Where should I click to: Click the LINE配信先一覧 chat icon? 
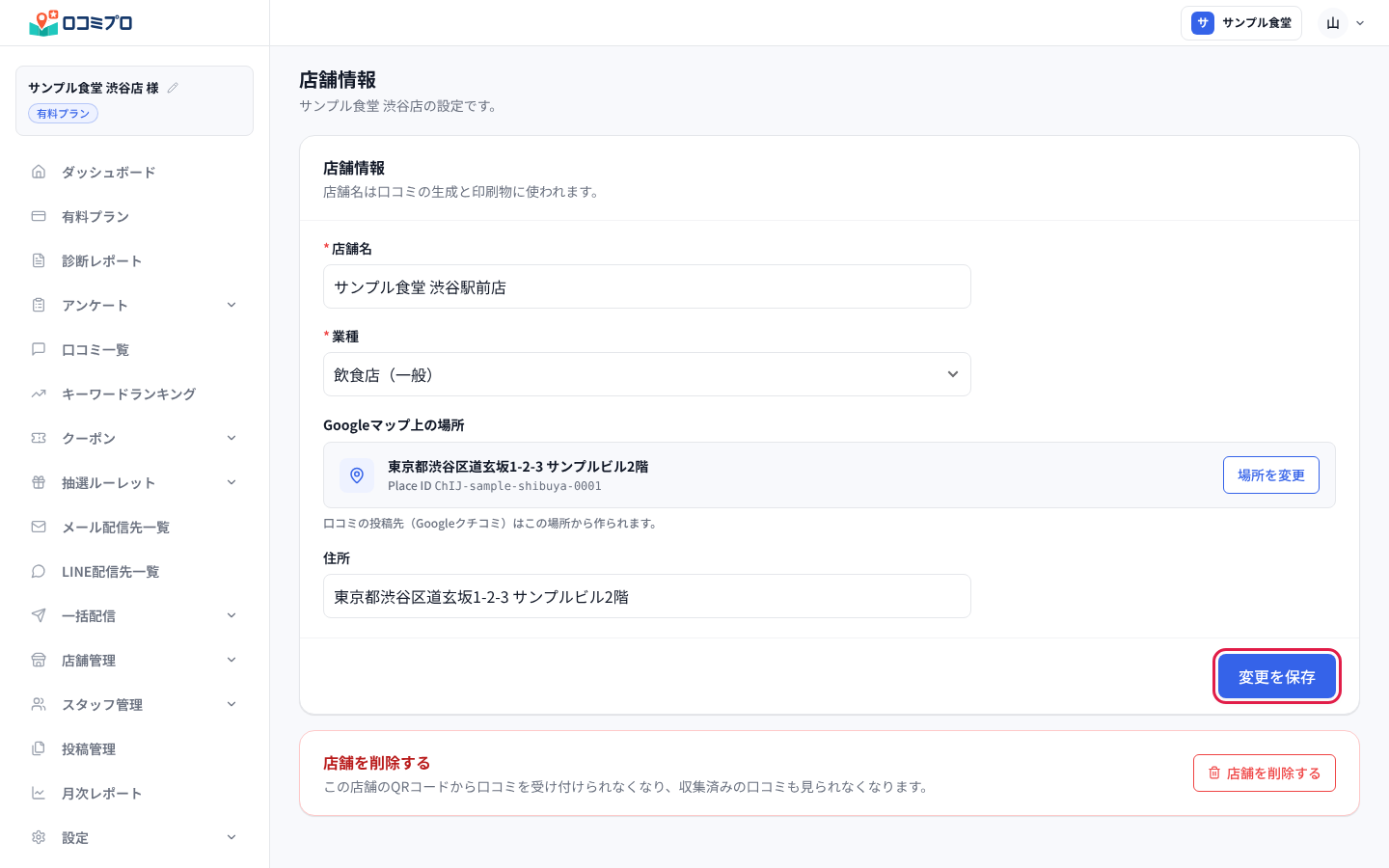pyautogui.click(x=39, y=571)
